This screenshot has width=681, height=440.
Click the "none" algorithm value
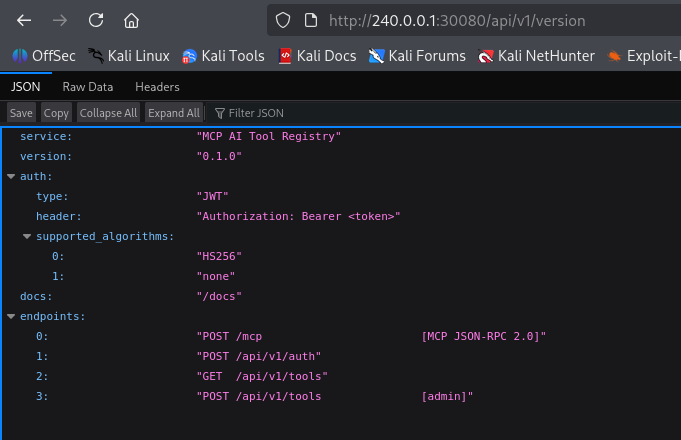click(x=216, y=276)
